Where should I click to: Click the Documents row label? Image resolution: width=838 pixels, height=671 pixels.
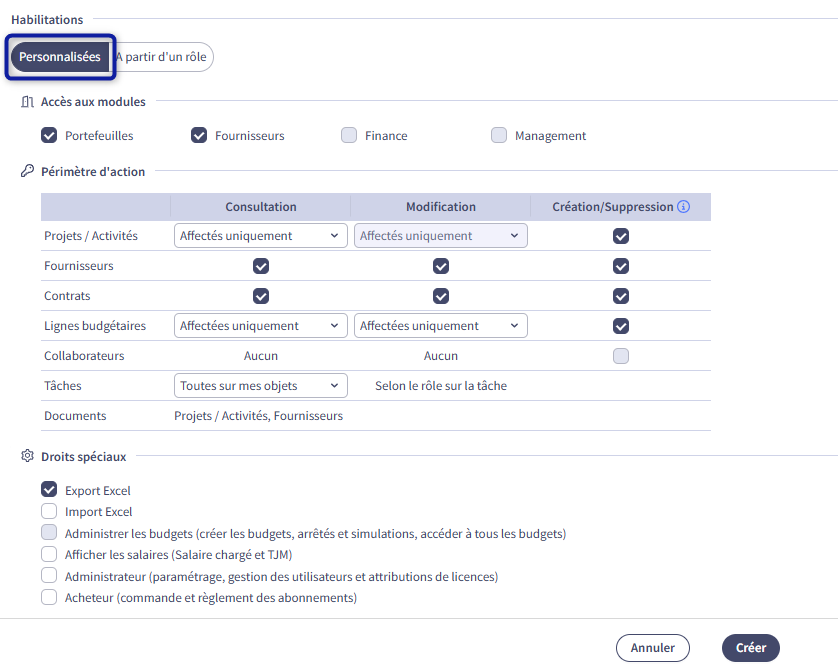coord(75,416)
